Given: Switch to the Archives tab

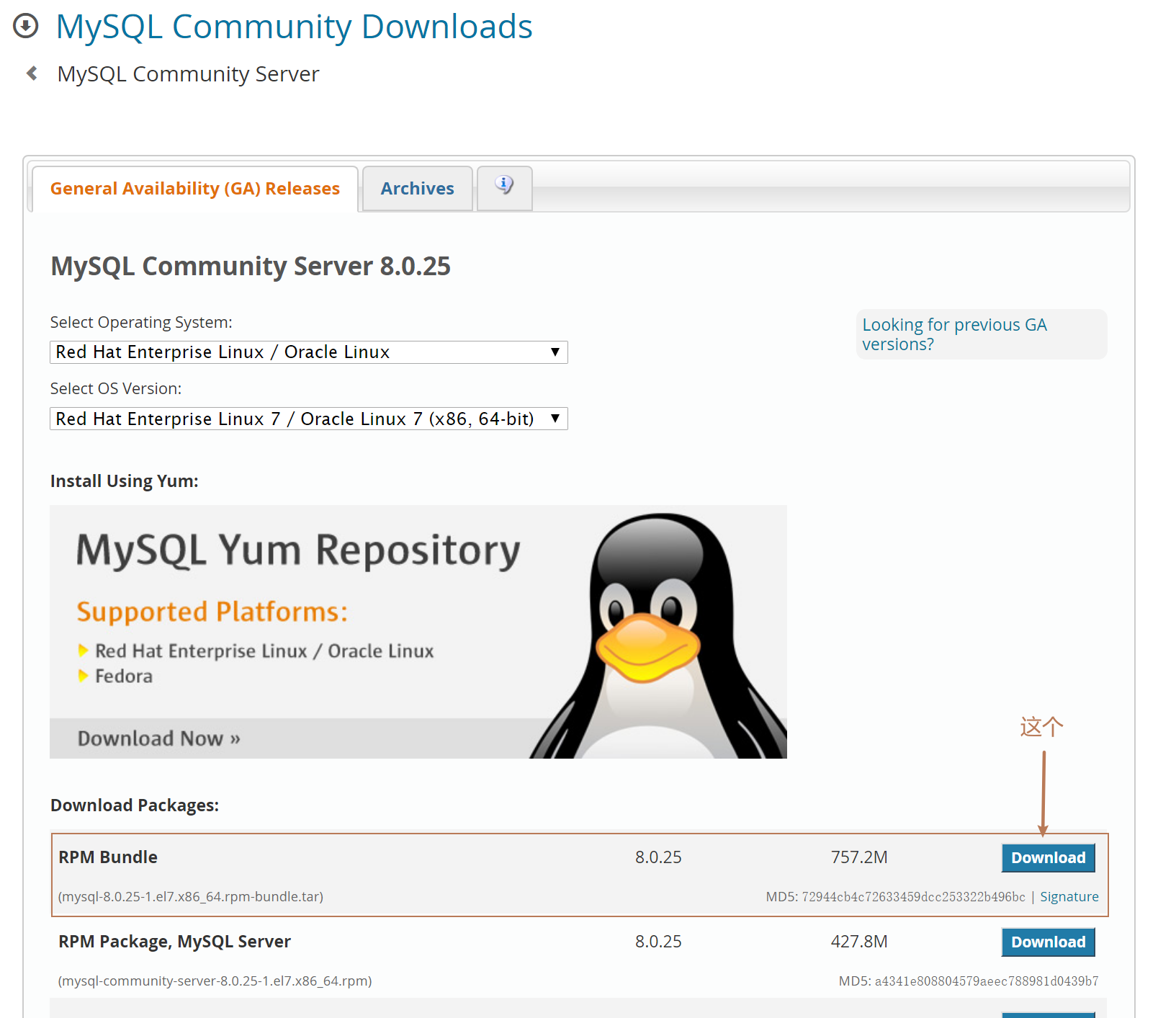Looking at the screenshot, I should click(x=418, y=189).
